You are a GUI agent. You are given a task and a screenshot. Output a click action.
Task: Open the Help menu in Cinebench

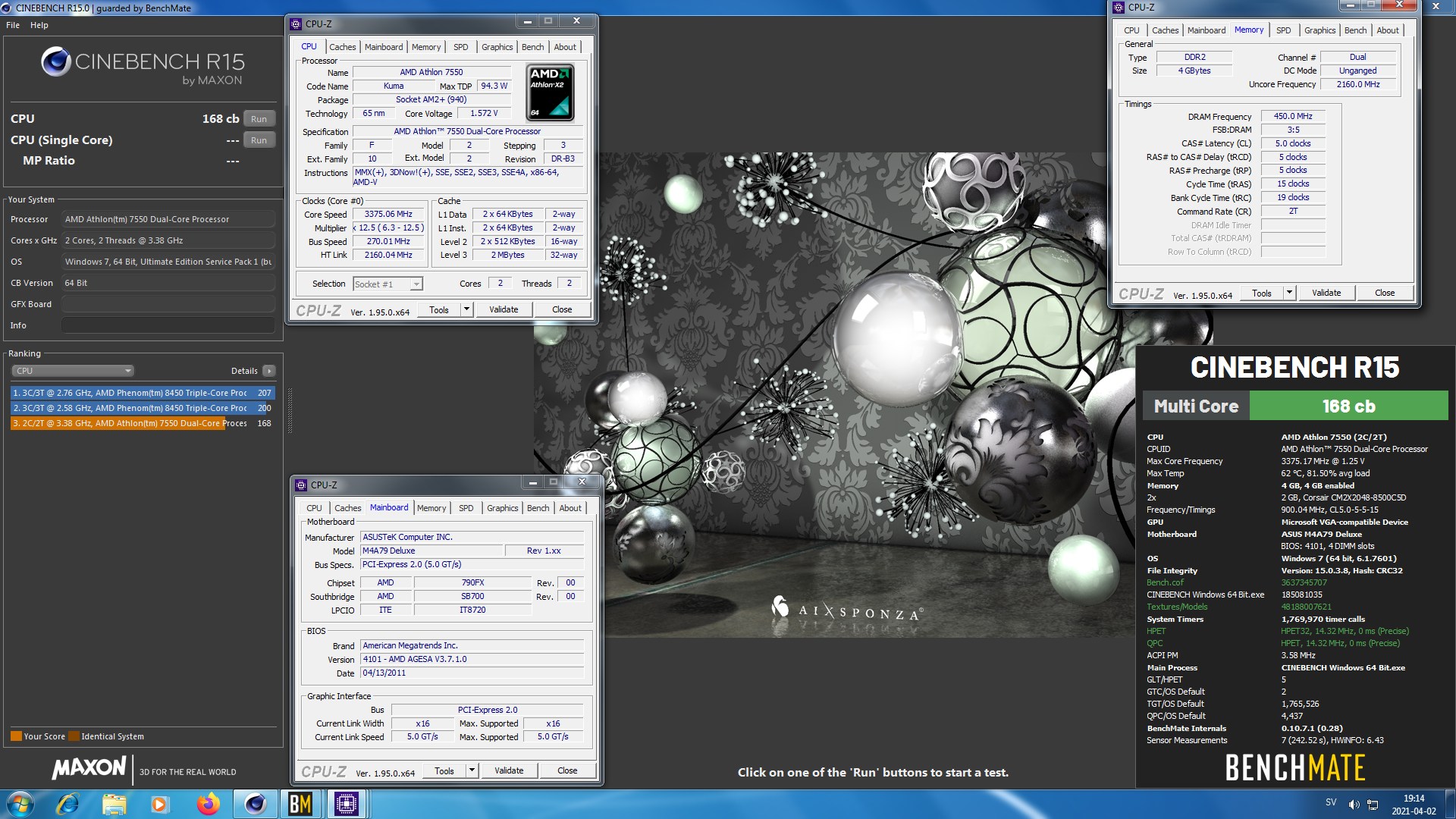39,25
